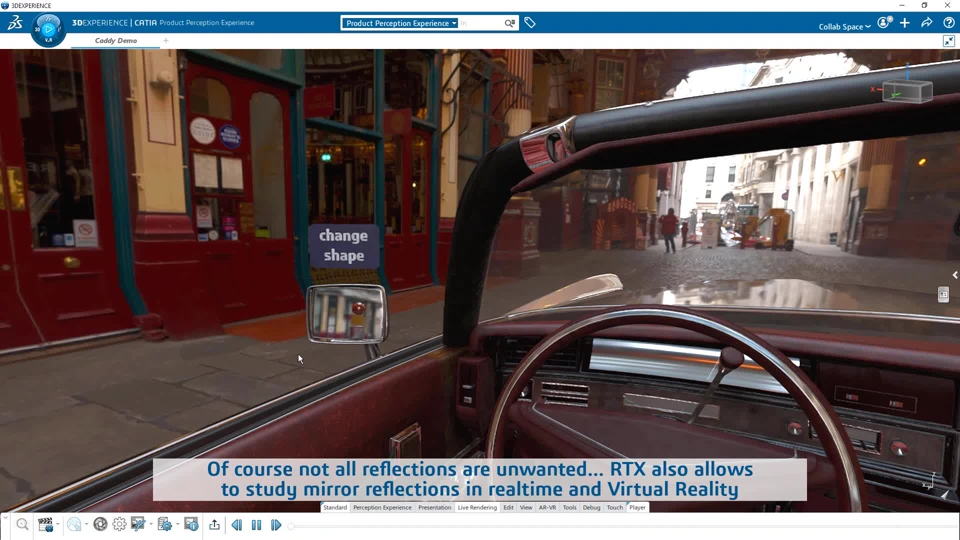Screen dimensions: 960x540
Task: Step to the previous frame
Action: pos(237,525)
